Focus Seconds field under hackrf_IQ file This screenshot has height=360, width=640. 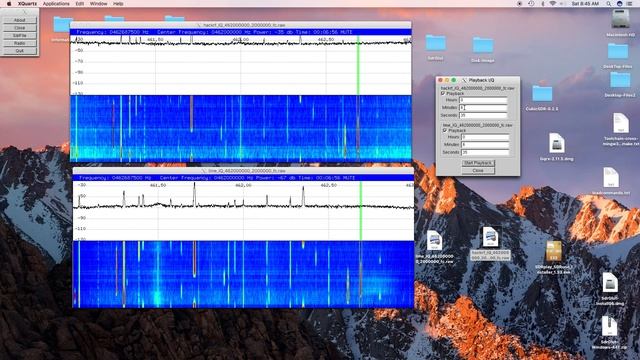pyautogui.click(x=483, y=116)
